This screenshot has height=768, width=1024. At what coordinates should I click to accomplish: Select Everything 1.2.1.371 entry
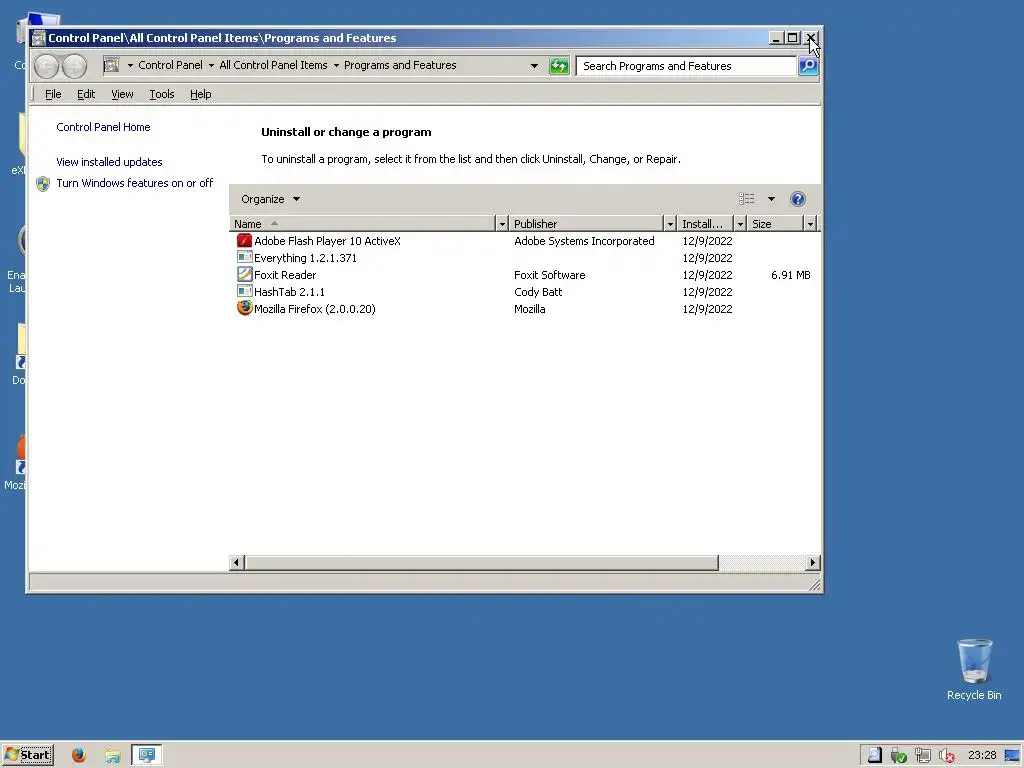(305, 258)
